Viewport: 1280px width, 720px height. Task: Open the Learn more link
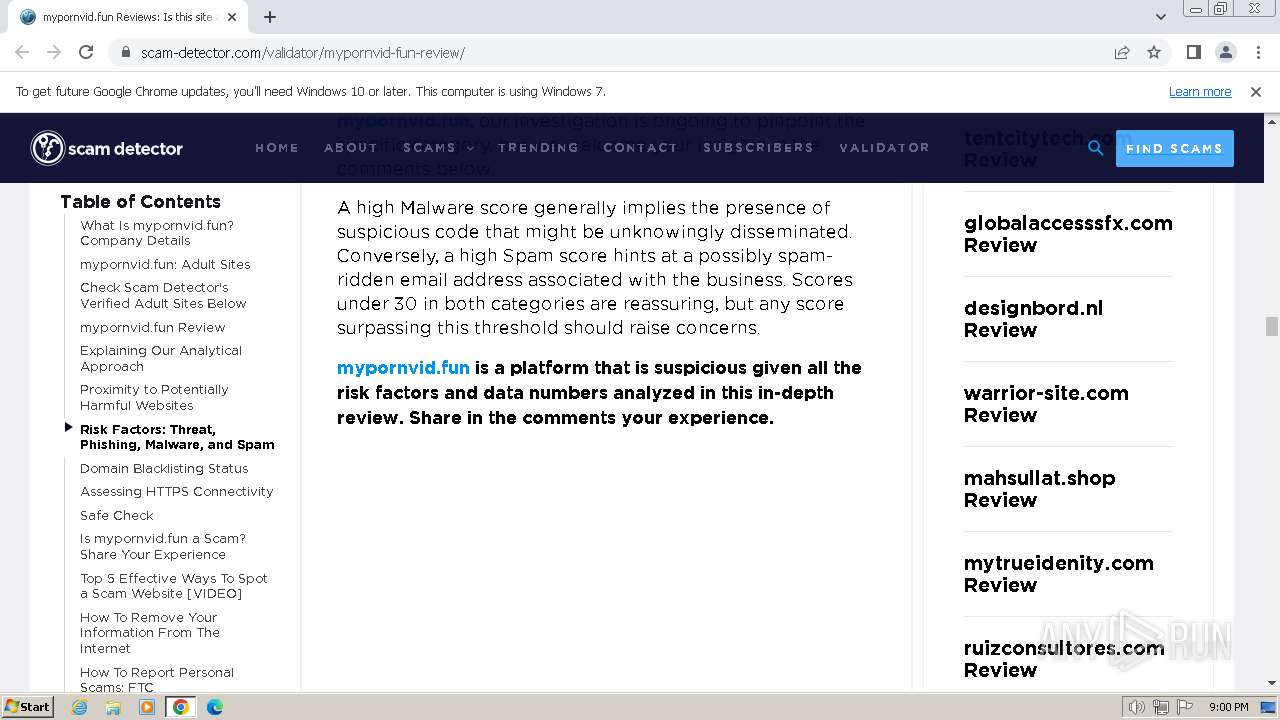[x=1200, y=91]
